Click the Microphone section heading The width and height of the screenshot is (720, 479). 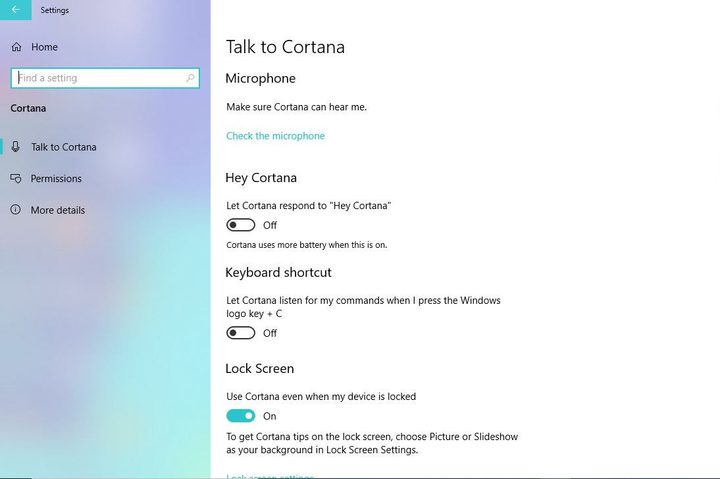[260, 79]
